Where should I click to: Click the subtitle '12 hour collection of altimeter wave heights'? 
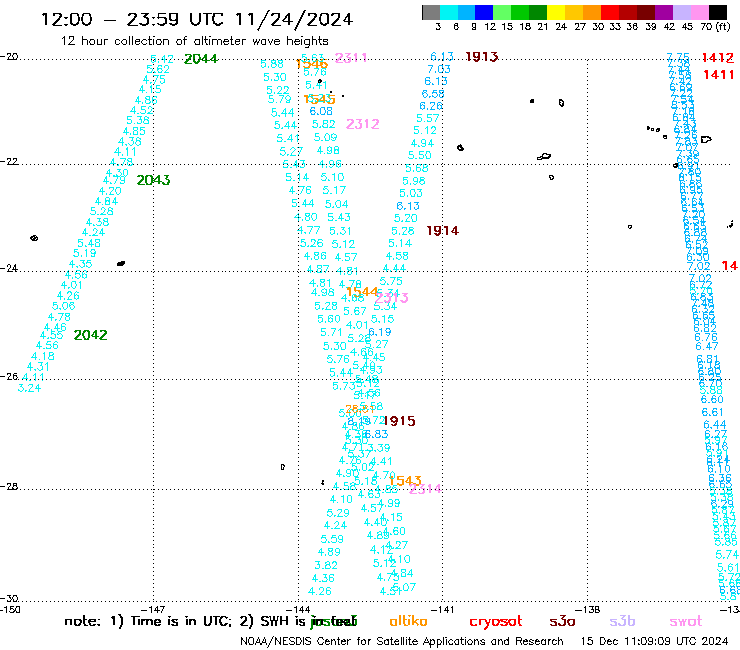pyautogui.click(x=194, y=41)
